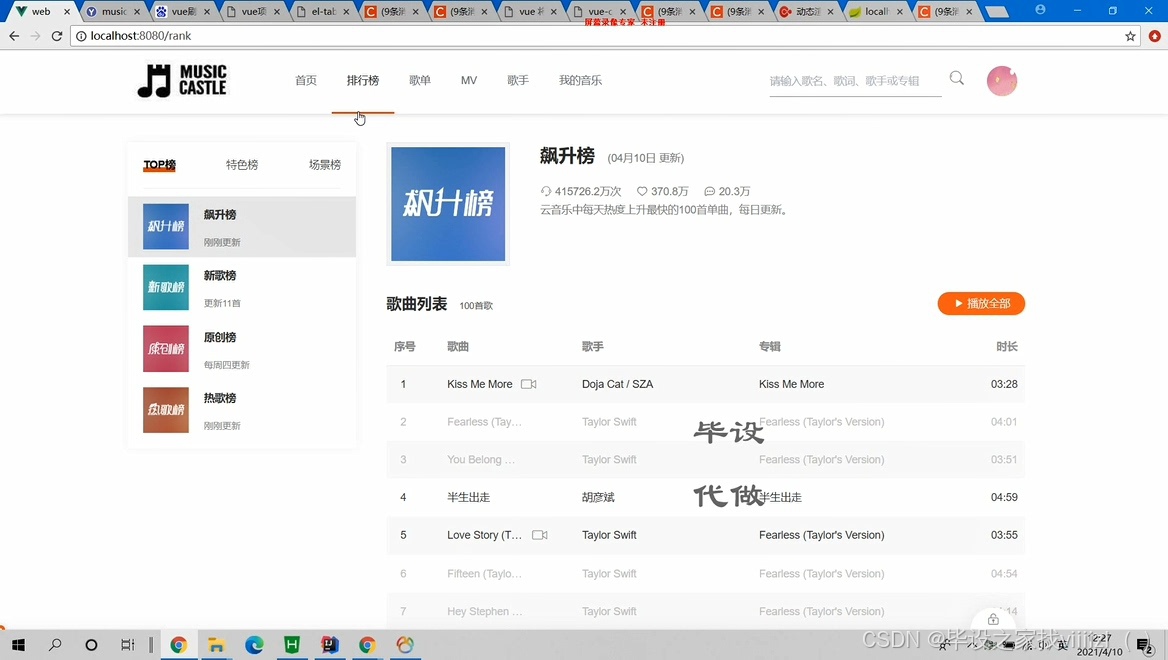Click the floating lock icon at bottom right
Screen dimensions: 1168x660
(993, 620)
